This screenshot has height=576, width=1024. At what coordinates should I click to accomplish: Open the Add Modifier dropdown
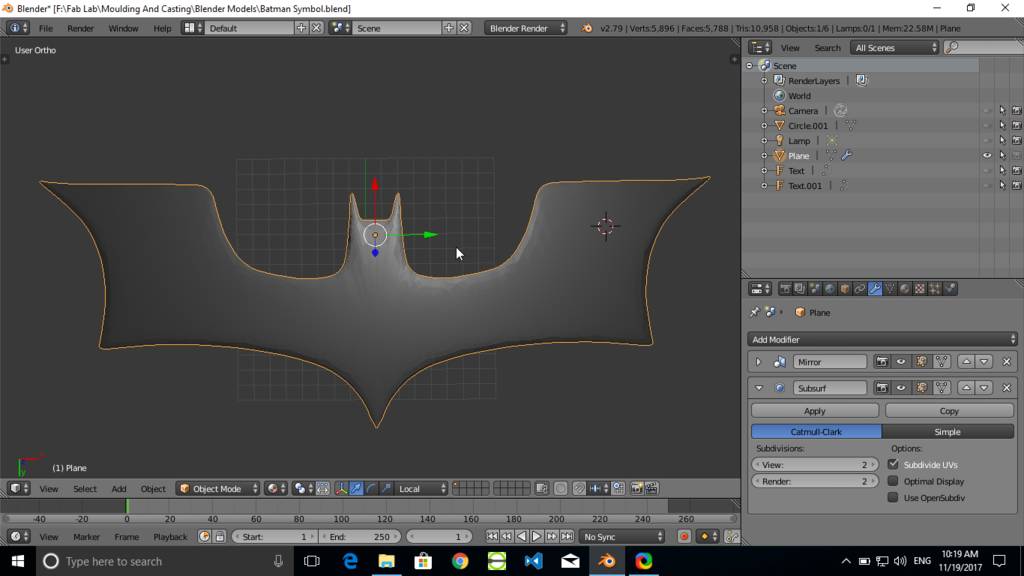[883, 339]
